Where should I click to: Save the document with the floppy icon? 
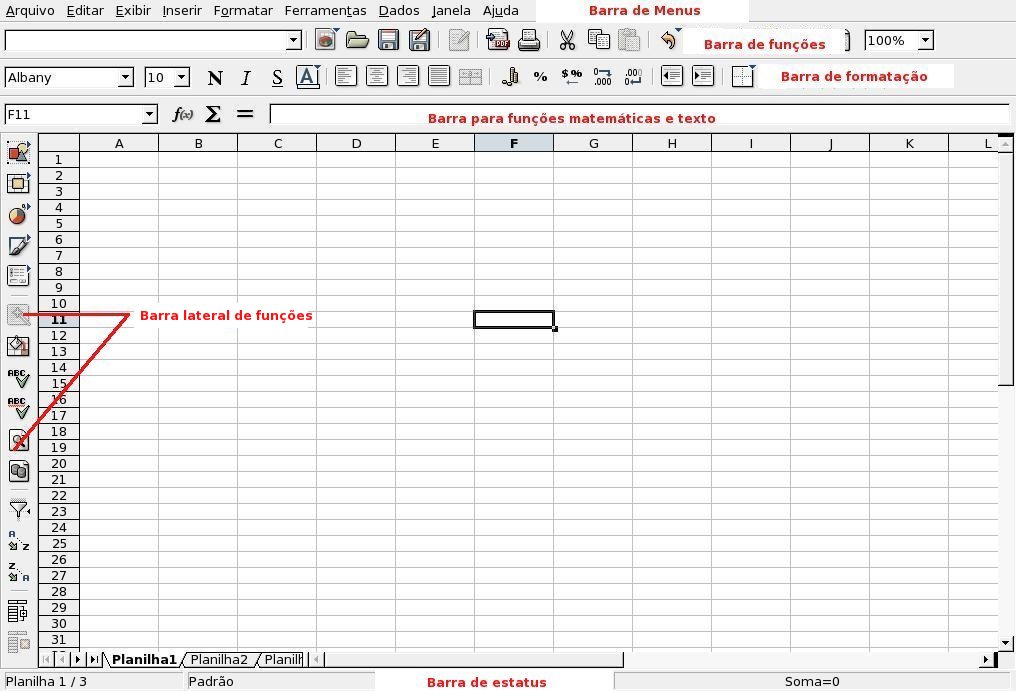tap(388, 40)
